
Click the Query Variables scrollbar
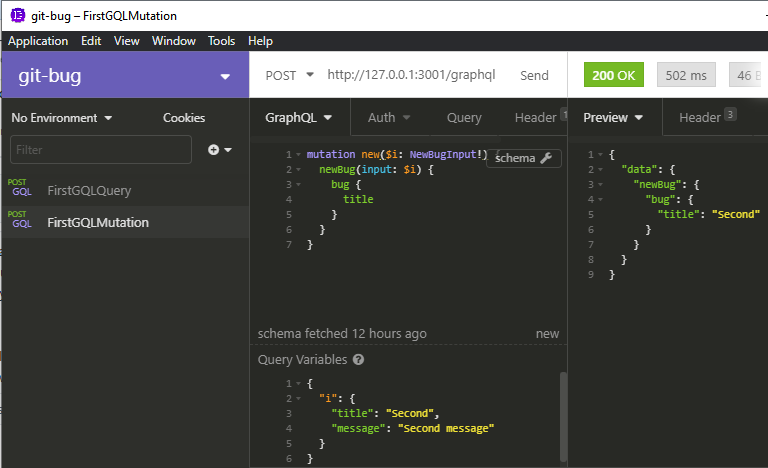pos(563,417)
